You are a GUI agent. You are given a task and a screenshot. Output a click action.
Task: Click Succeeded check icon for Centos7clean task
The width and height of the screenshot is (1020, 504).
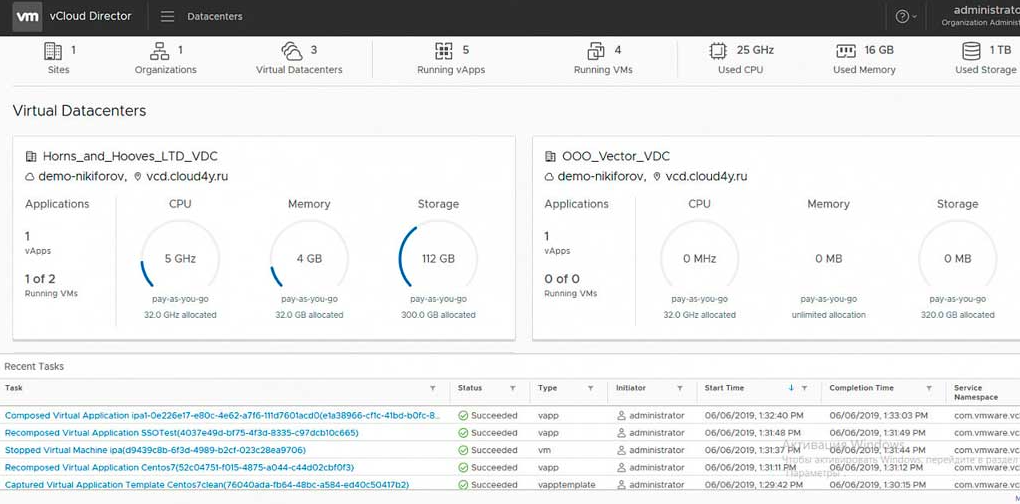tap(463, 484)
